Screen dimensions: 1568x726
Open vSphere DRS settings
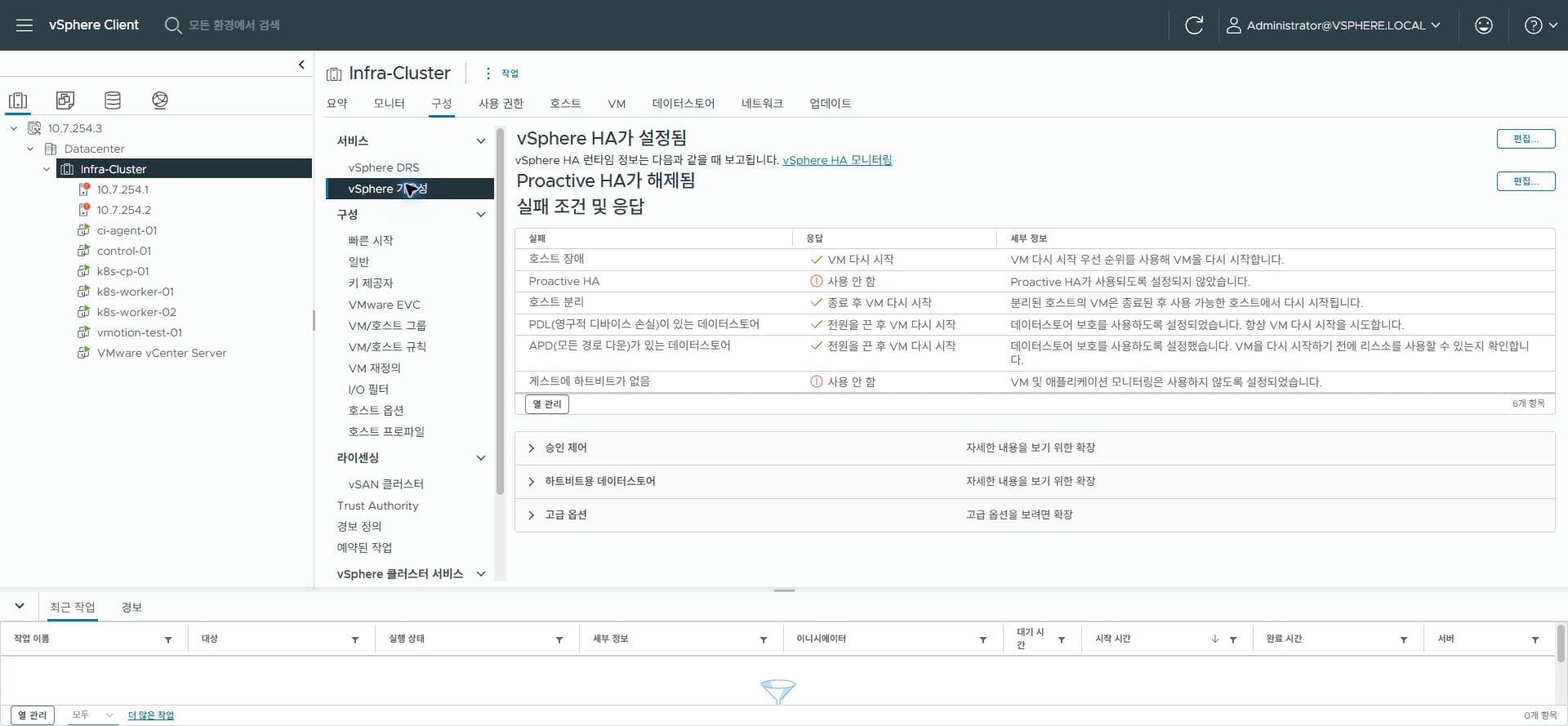[384, 167]
